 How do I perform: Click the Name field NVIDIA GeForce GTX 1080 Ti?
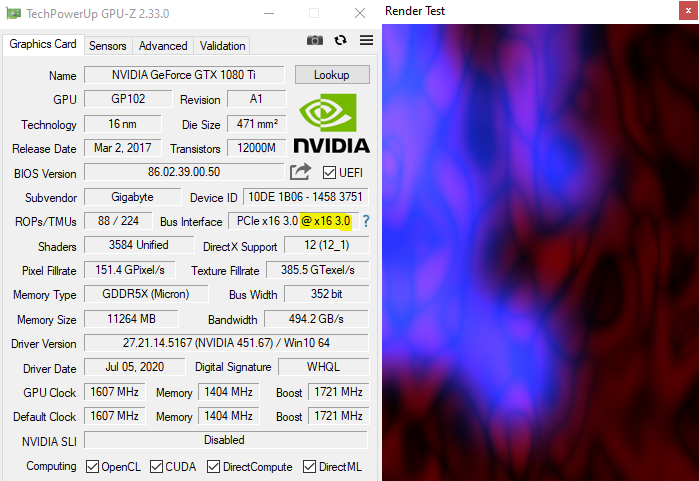[x=184, y=74]
